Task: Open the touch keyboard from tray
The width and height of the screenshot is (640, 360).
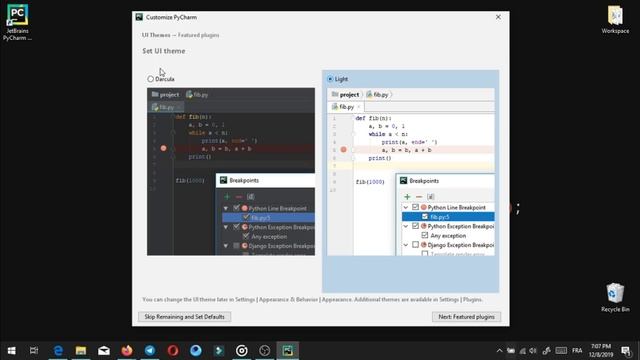Action: click(561, 351)
